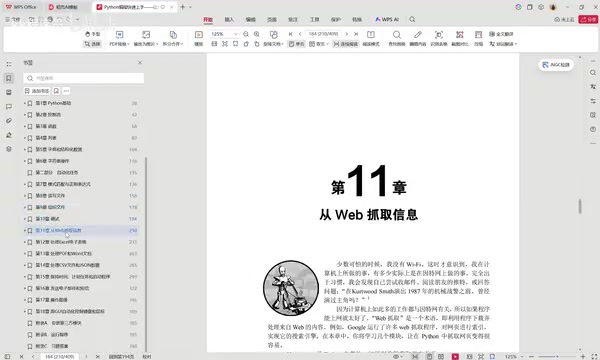Open the PDF convert dropdown
Screen dimensions: 600x360
click(119, 44)
